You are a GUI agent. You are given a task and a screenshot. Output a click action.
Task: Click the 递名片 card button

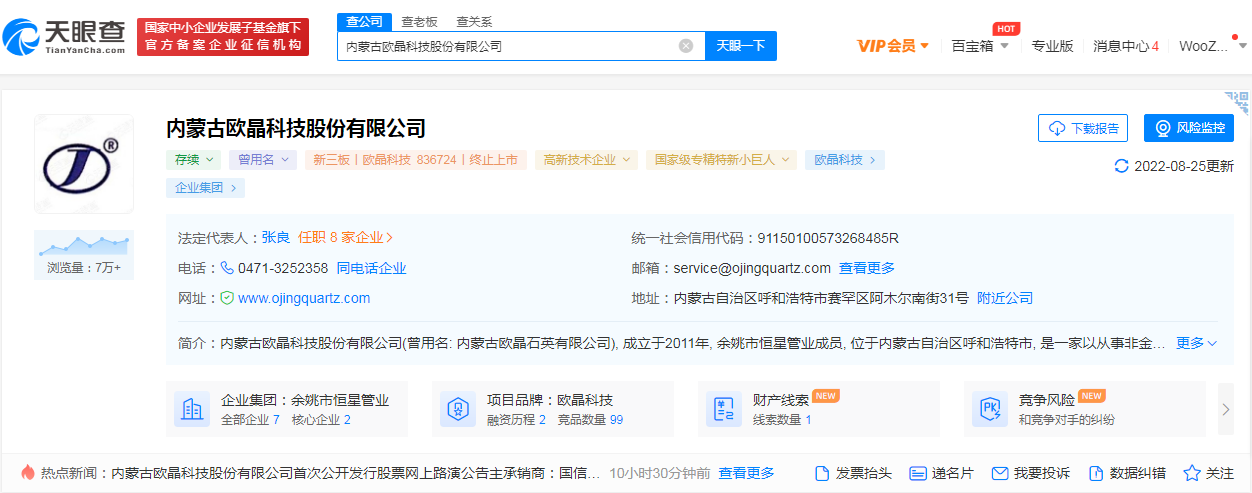pos(941,473)
